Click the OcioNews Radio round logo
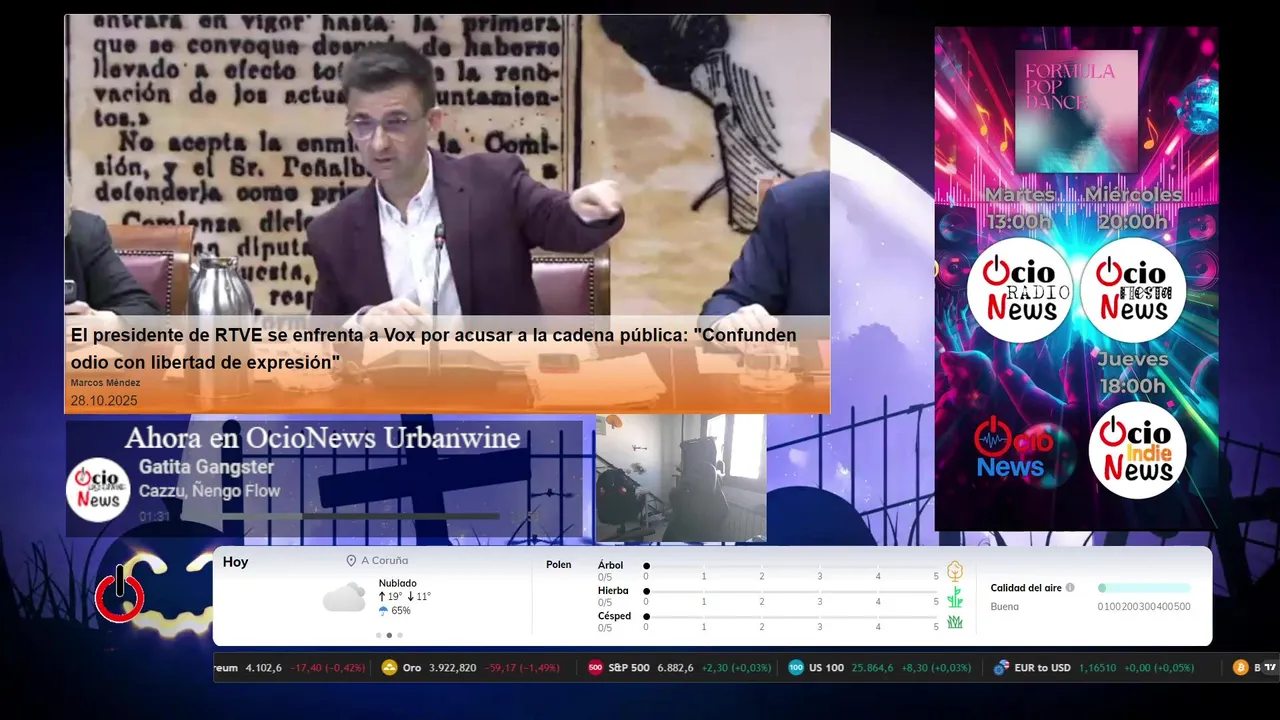This screenshot has width=1280, height=720. [1020, 289]
